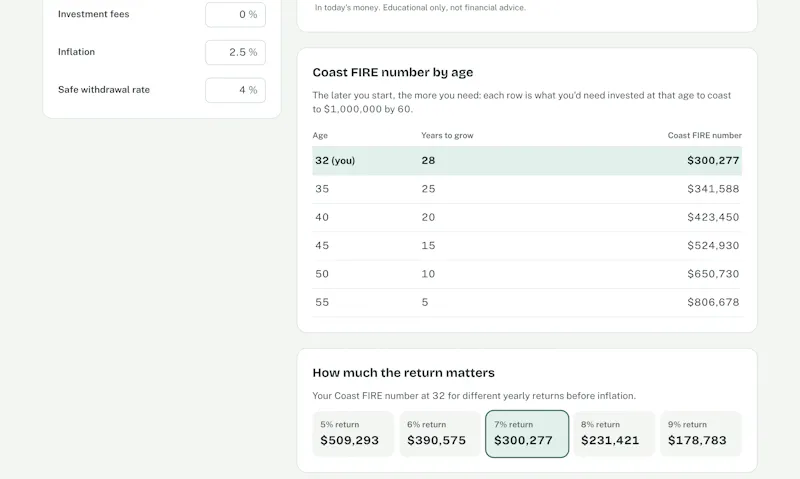Click the 10 years to grow cell

(x=428, y=274)
